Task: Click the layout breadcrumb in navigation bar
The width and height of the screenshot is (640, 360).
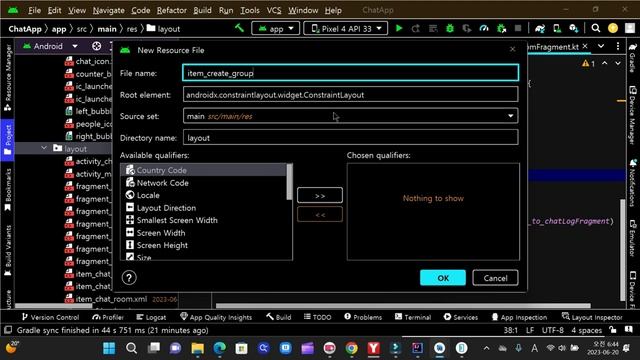Action: [163, 29]
